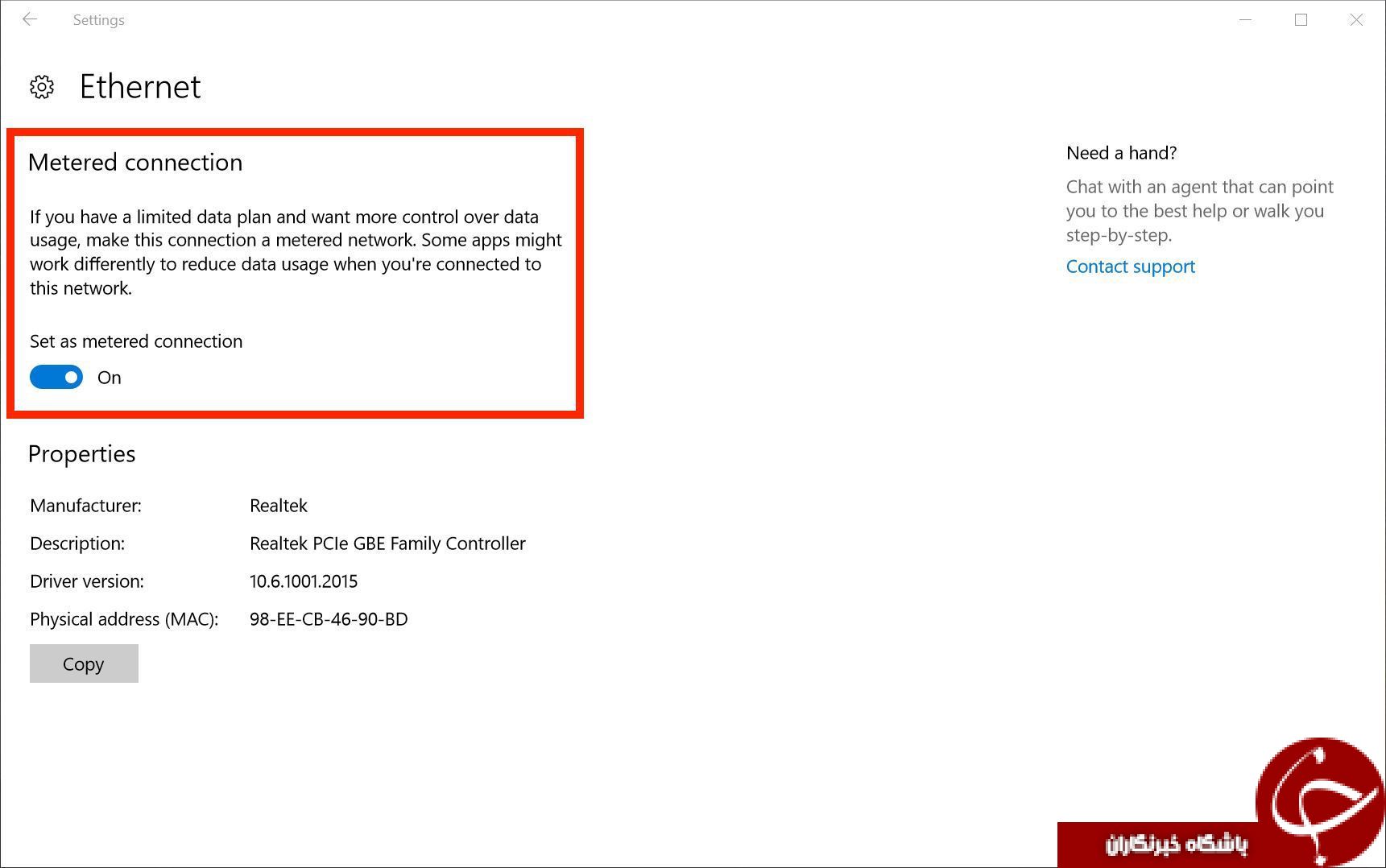The height and width of the screenshot is (868, 1386).
Task: Select driver version 10.6.1001.2015 value
Action: pyautogui.click(x=304, y=581)
